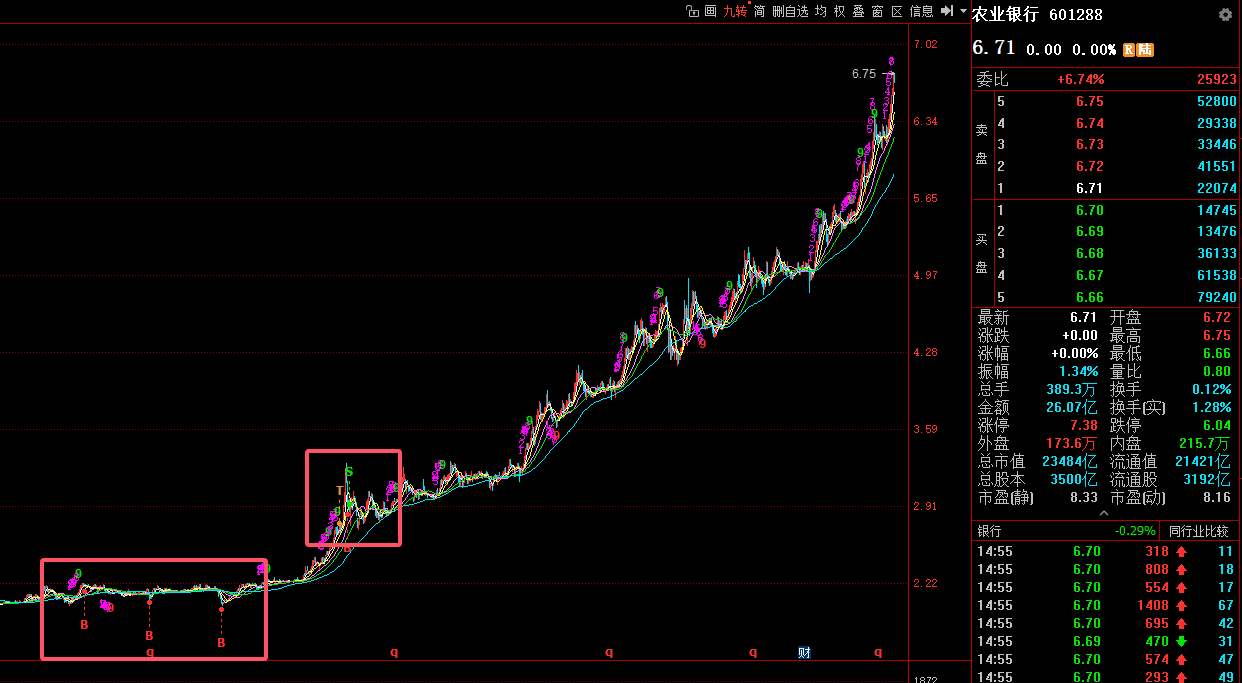
Task: Click the 叠 overlay stock icon
Action: (x=858, y=11)
